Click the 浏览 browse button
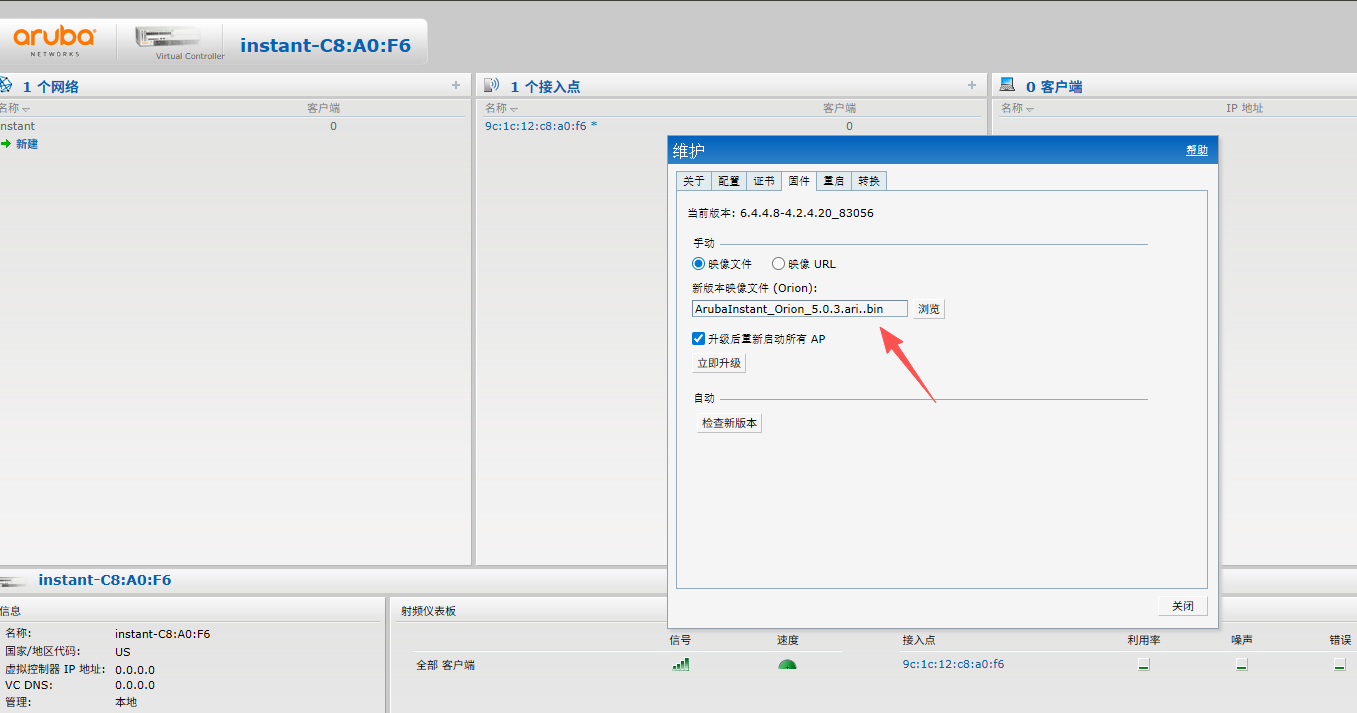The image size is (1357, 713). pos(928,309)
